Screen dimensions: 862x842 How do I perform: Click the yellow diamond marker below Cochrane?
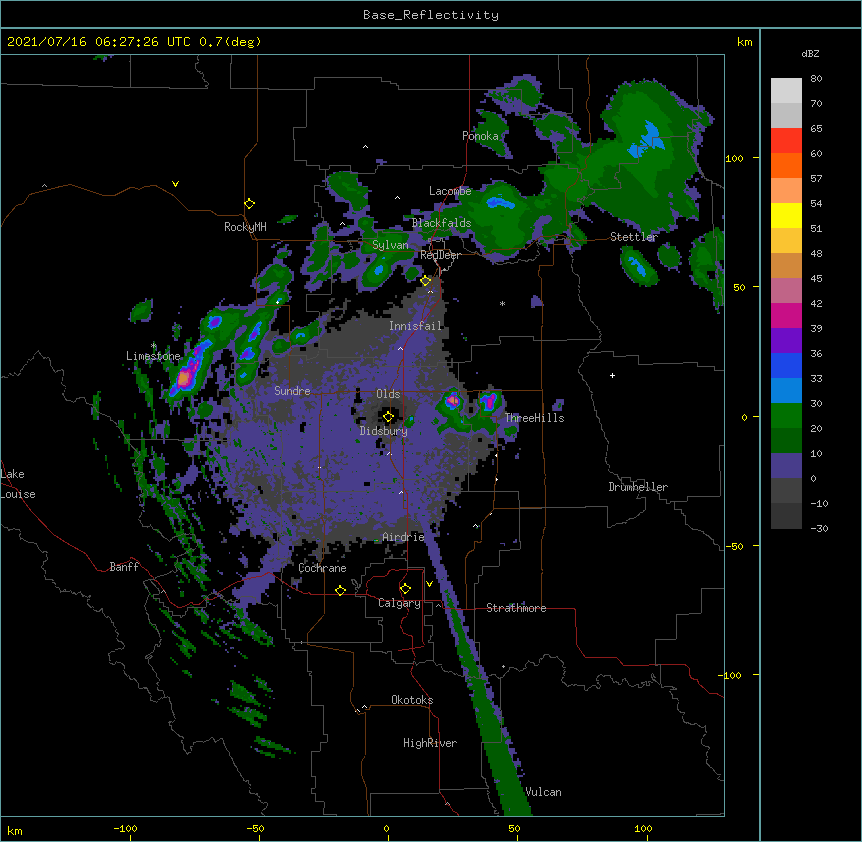click(x=340, y=590)
